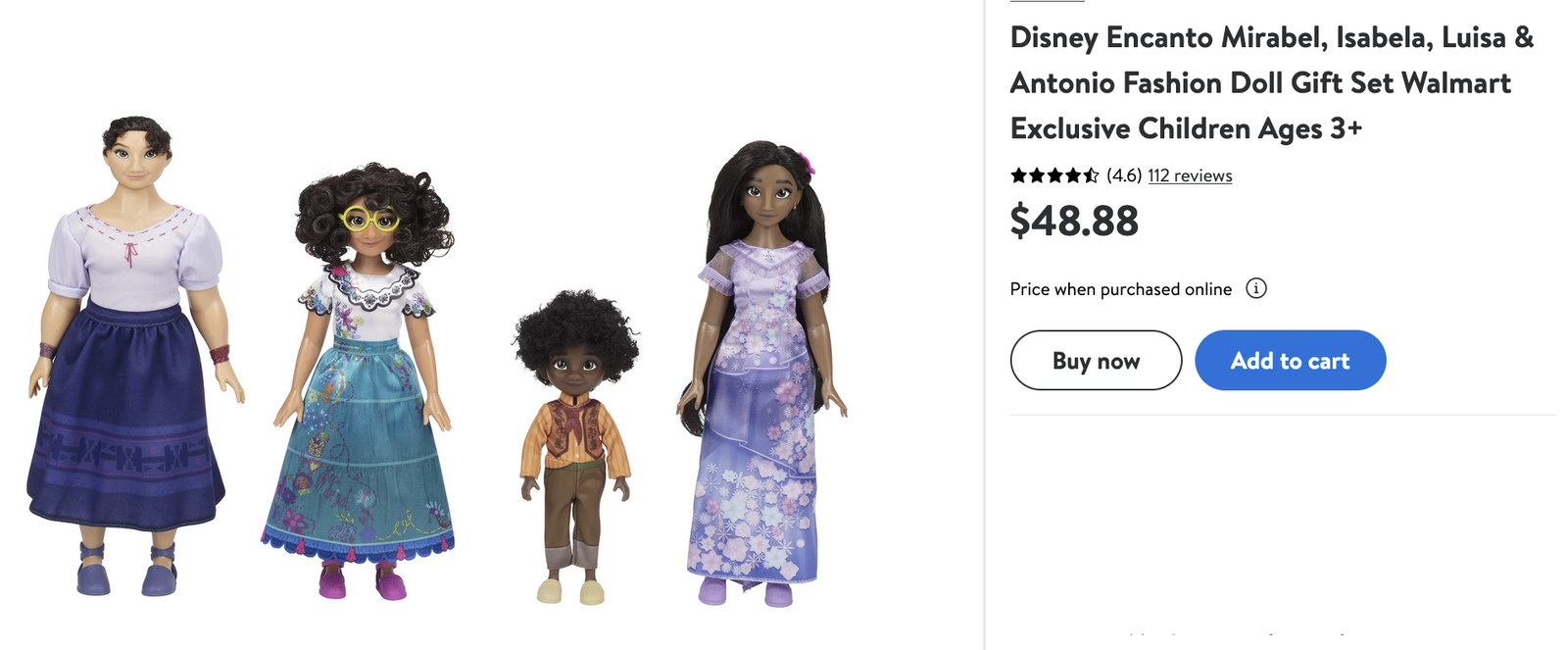Screen dimensions: 1568x650
Task: Click the first filled rating star
Action: [1019, 175]
